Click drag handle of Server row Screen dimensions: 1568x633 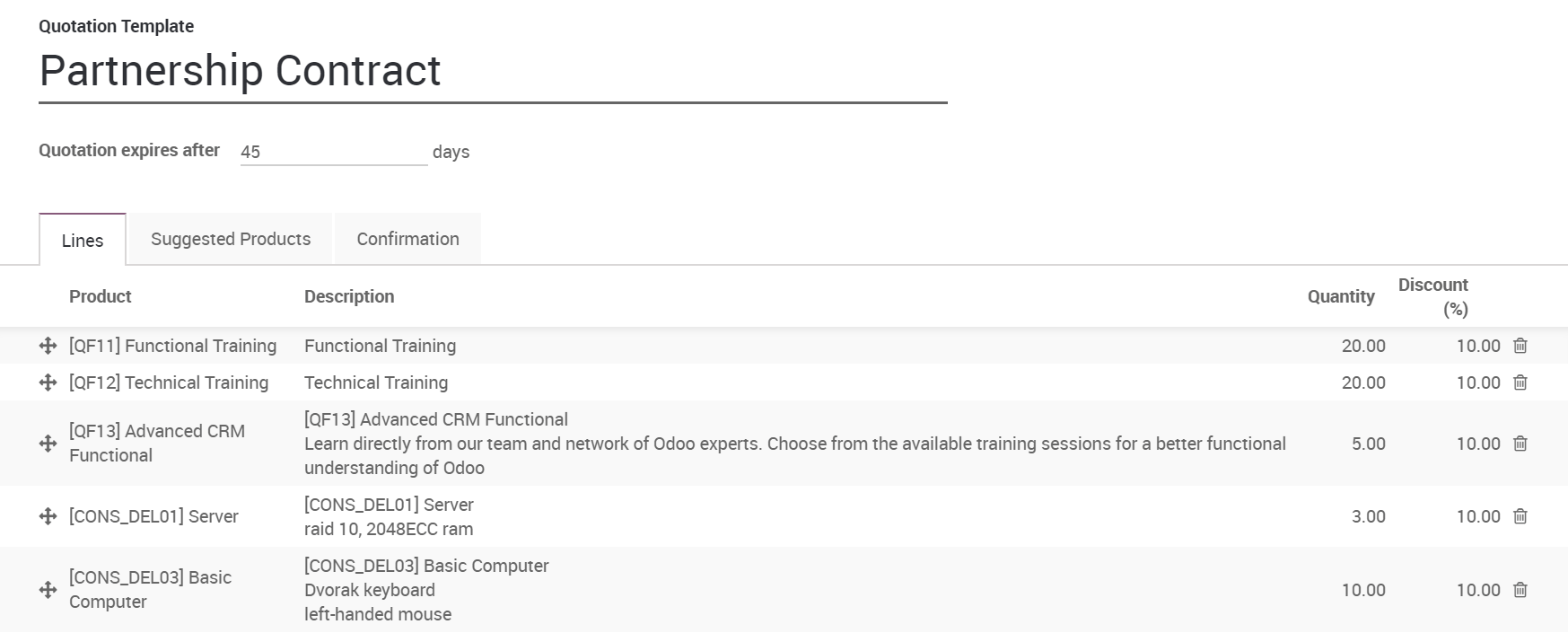coord(48,516)
